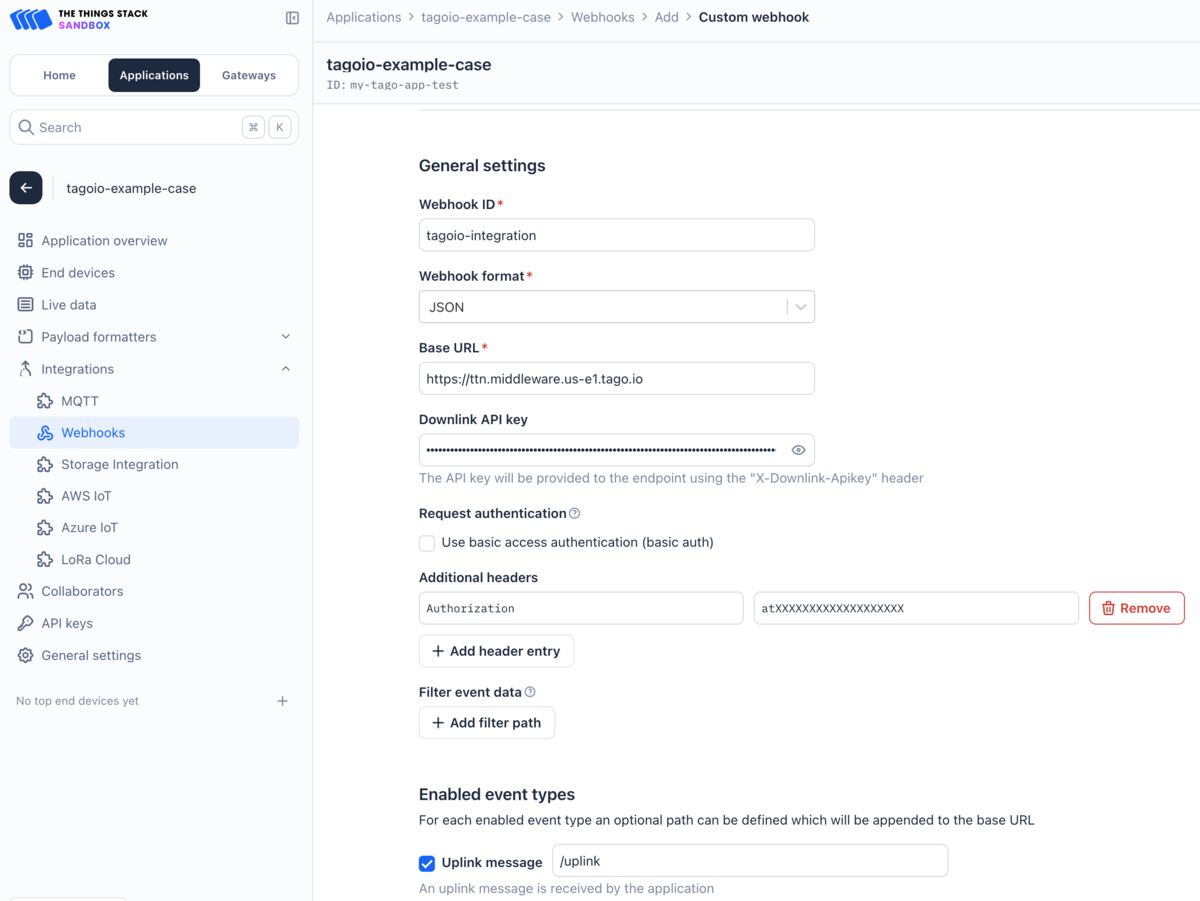Image resolution: width=1200 pixels, height=901 pixels.
Task: Click the Webhook ID field
Action: 617,235
